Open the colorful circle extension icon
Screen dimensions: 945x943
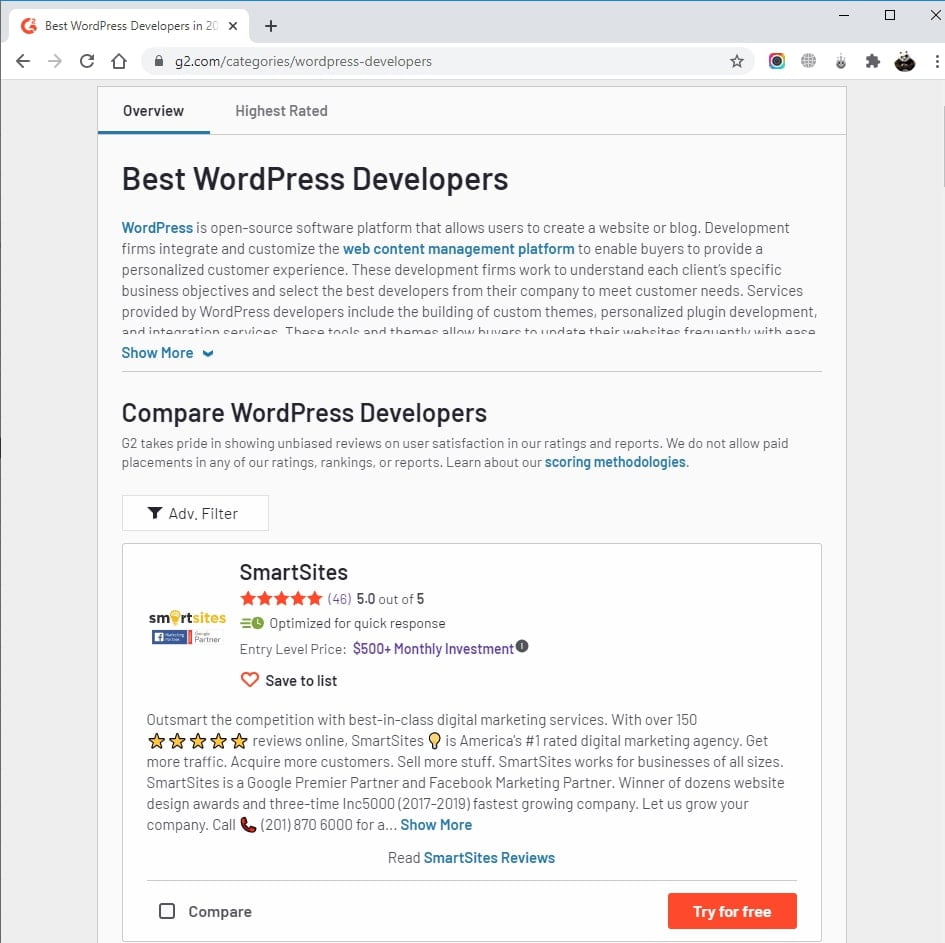(777, 61)
